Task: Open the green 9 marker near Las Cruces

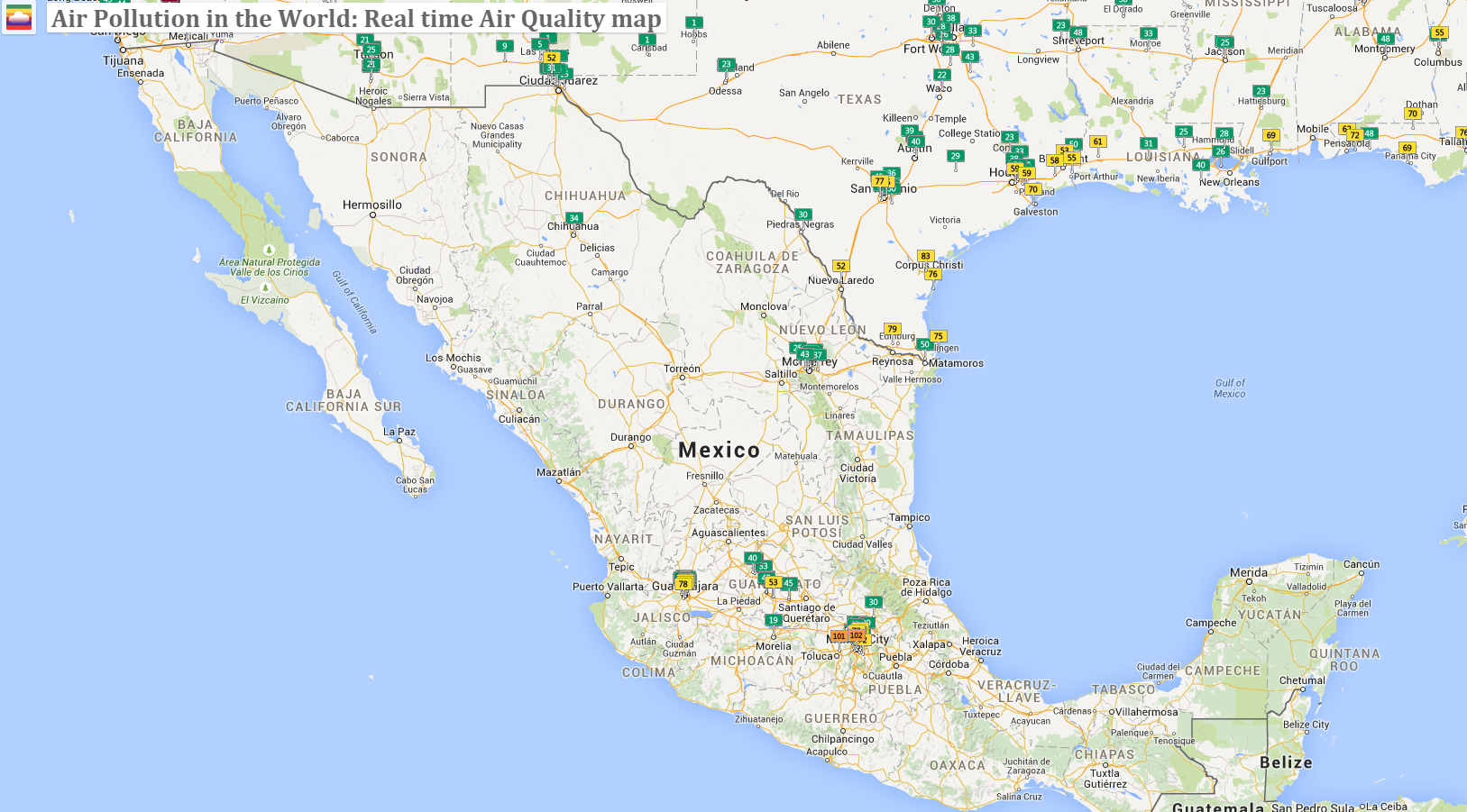Action: (x=505, y=46)
